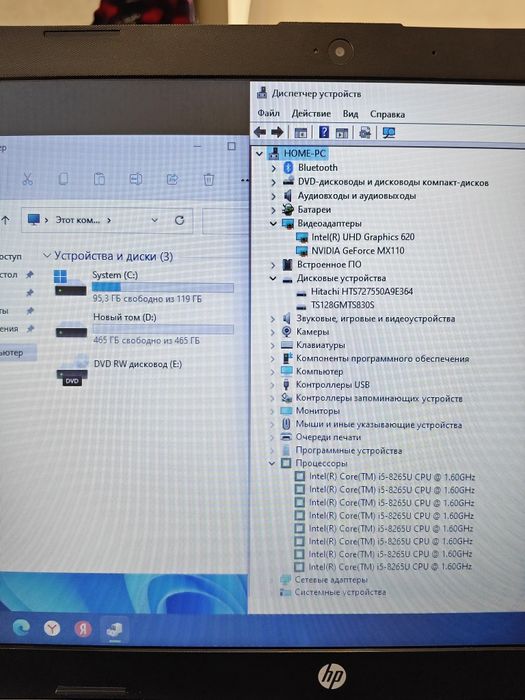Select Звуковые, игровые и видеоустройства

coord(375,319)
